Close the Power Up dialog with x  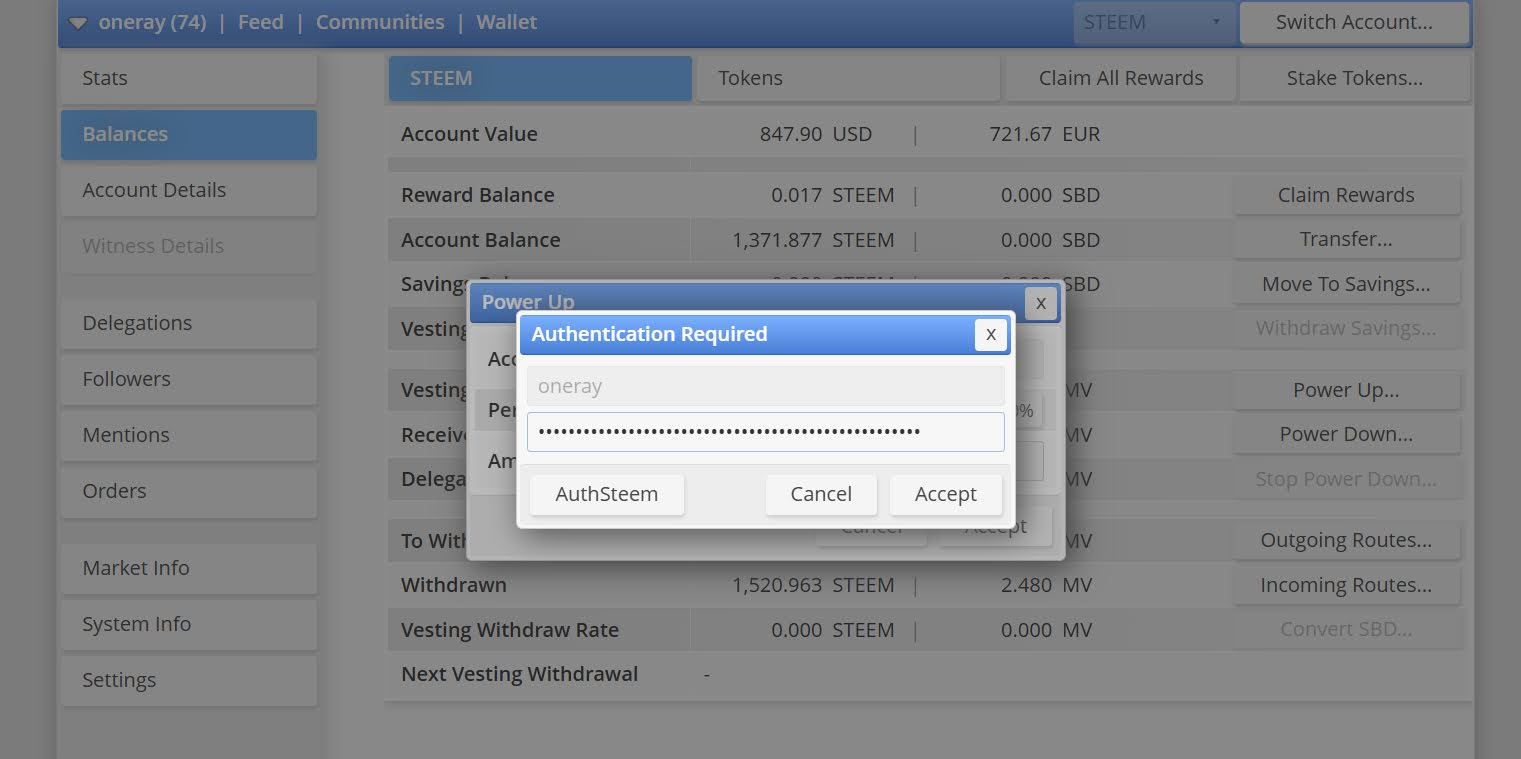(1040, 303)
